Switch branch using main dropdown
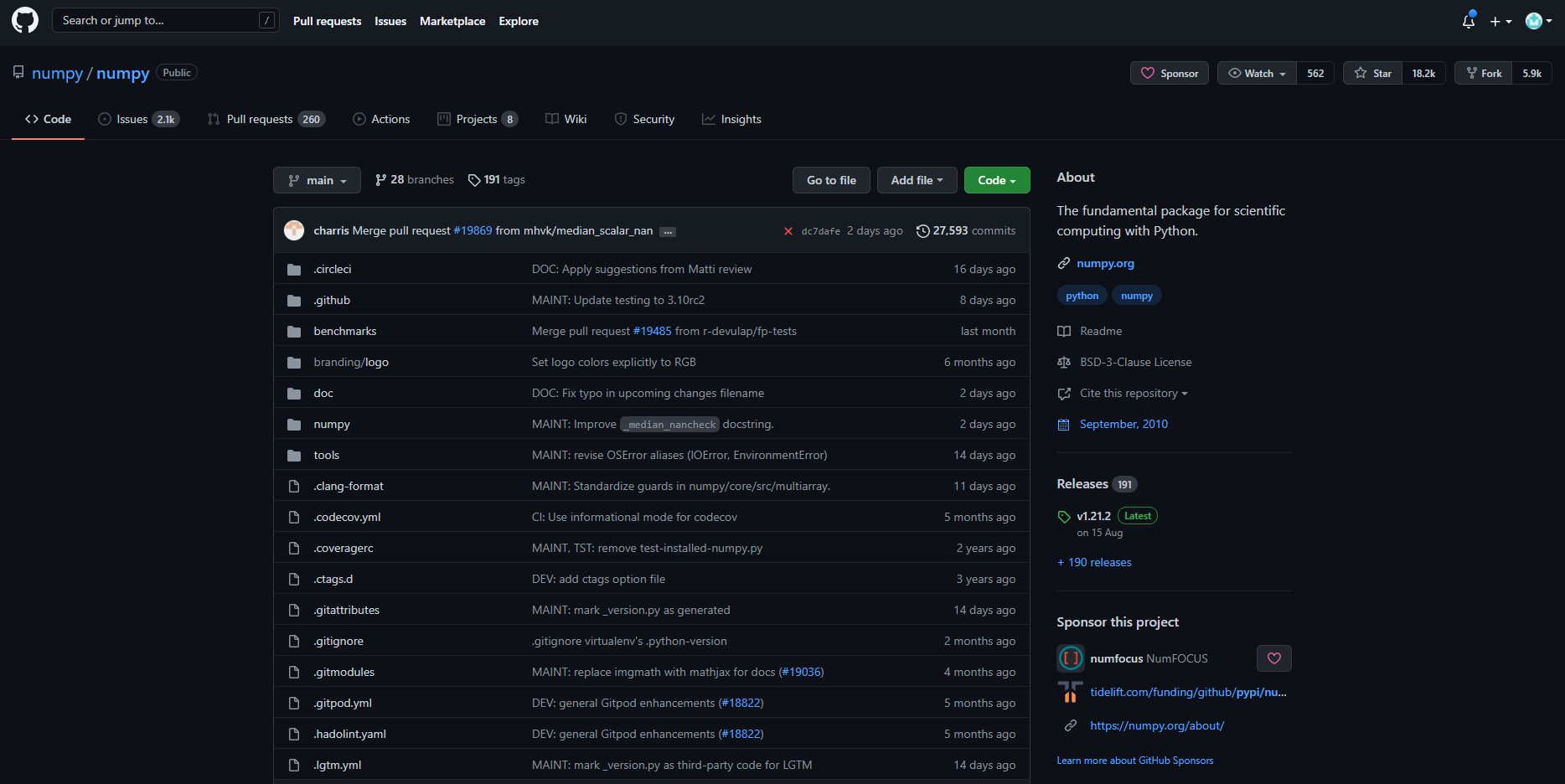 tap(317, 180)
